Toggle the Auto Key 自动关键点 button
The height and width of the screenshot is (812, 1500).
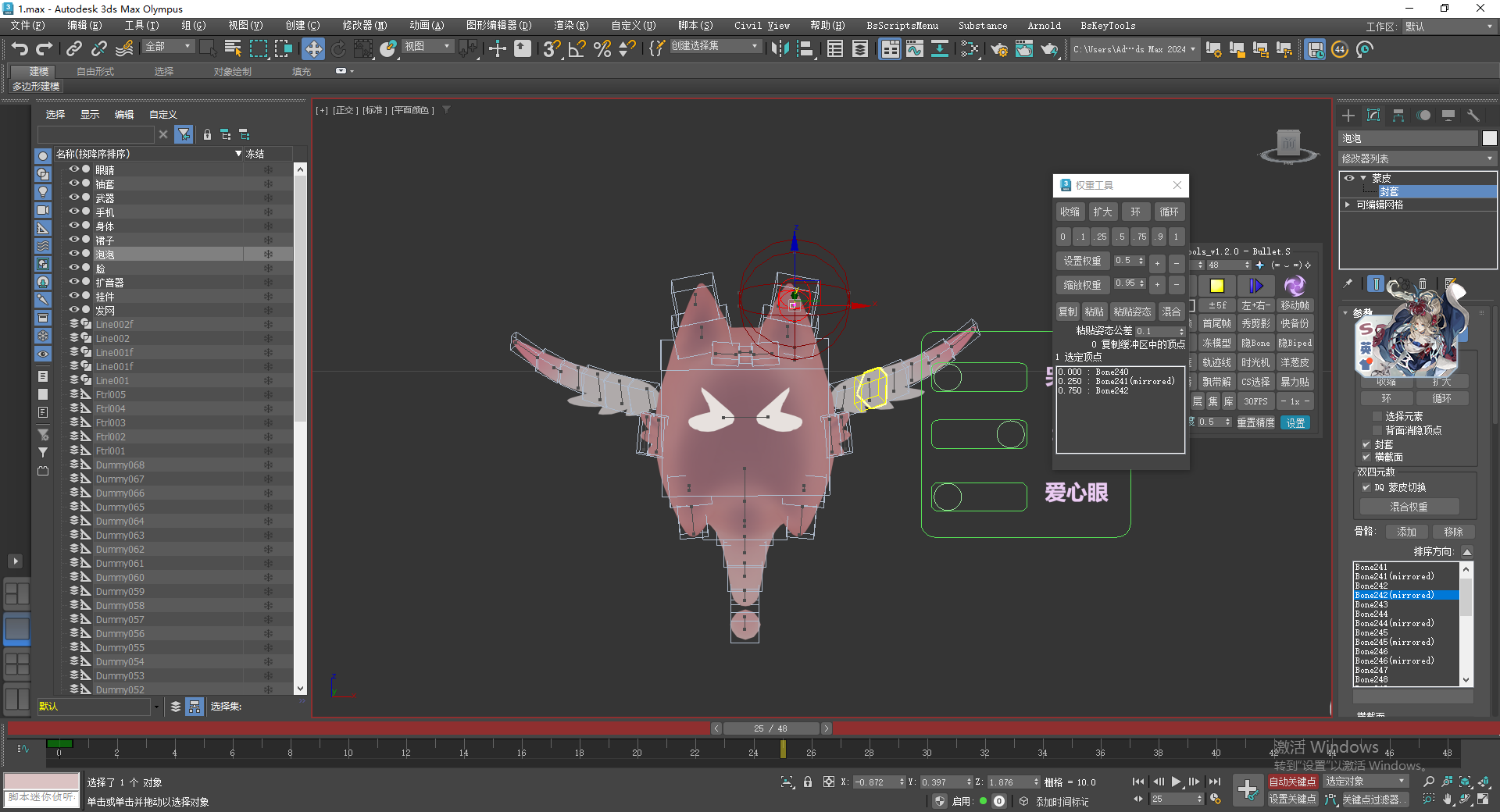point(1292,782)
